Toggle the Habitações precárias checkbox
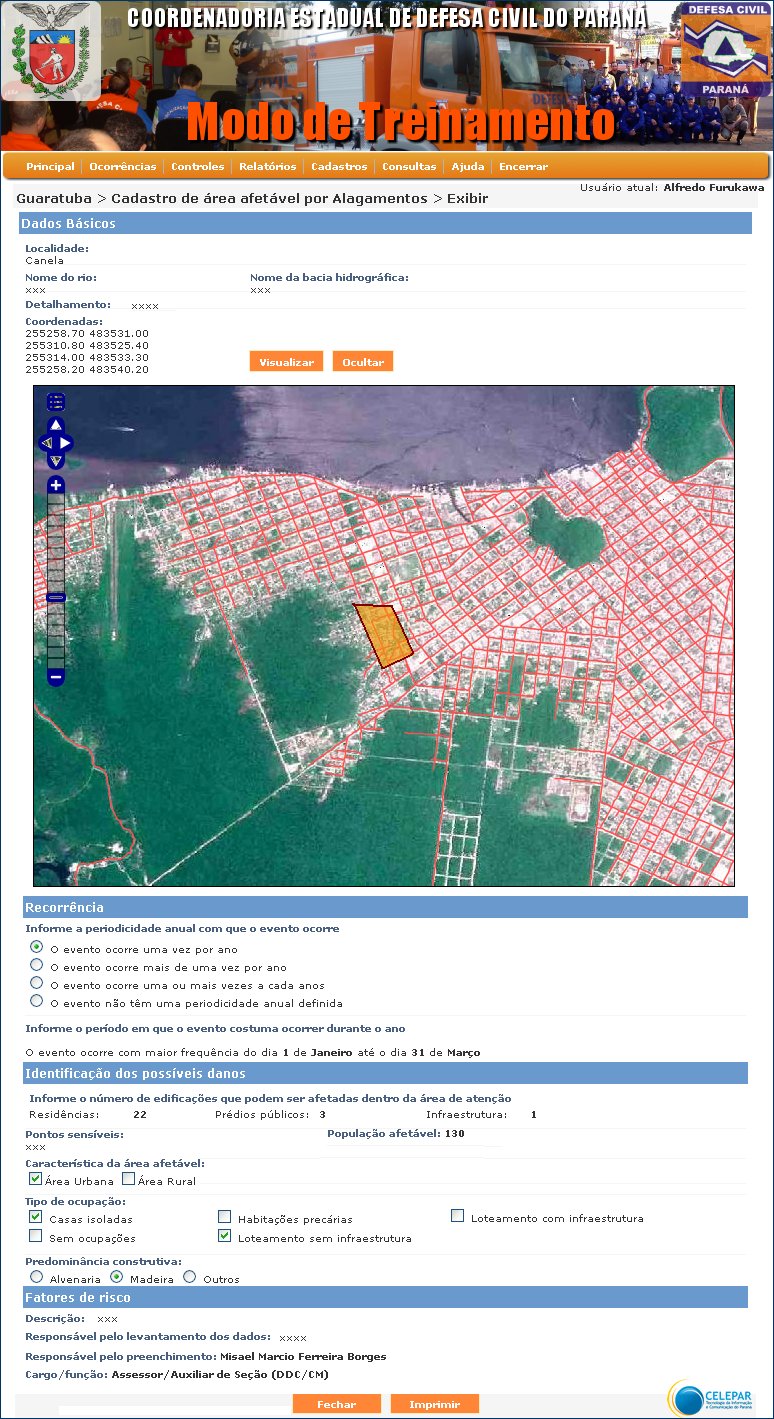Screen dimensions: 774x1419 point(225,1217)
